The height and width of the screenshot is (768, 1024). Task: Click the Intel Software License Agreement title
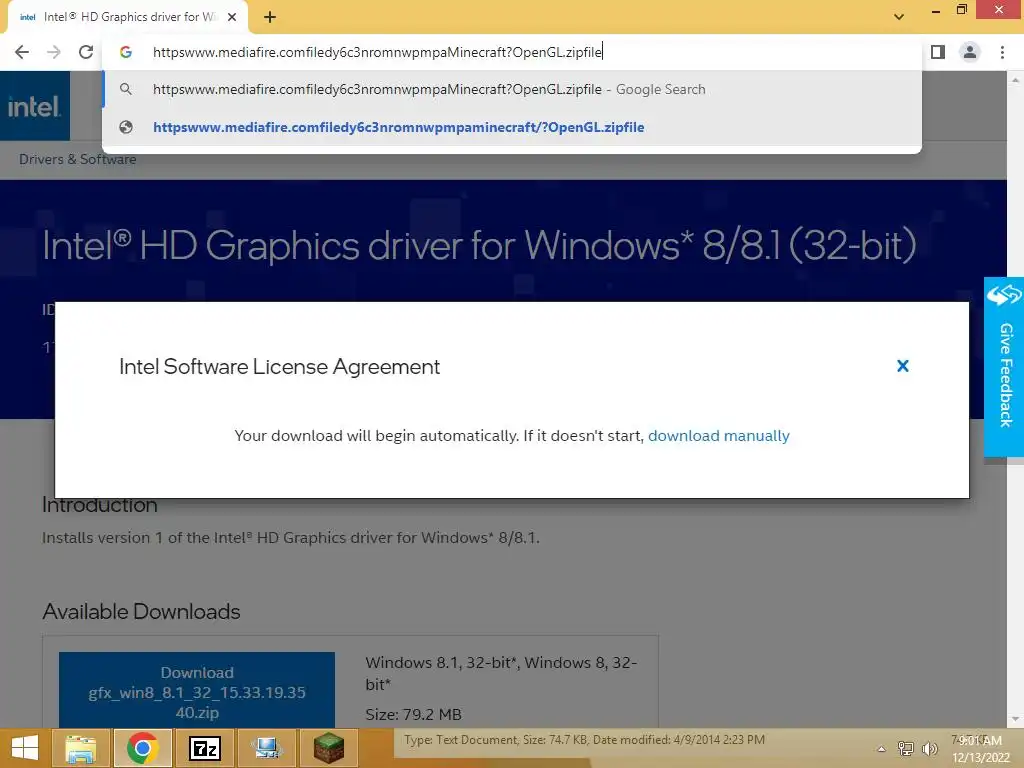[x=280, y=366]
